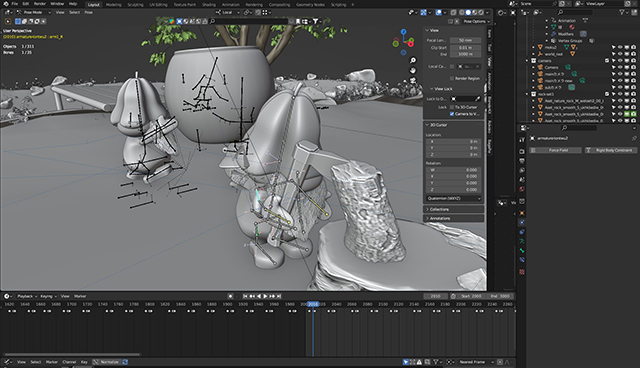This screenshot has height=368, width=640.
Task: Enable the Render Region checkbox
Action: 452,78
